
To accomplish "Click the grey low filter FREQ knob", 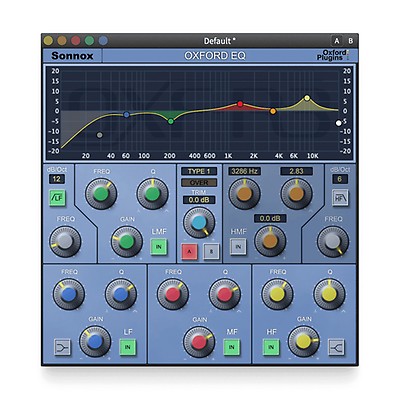I will click(65, 241).
